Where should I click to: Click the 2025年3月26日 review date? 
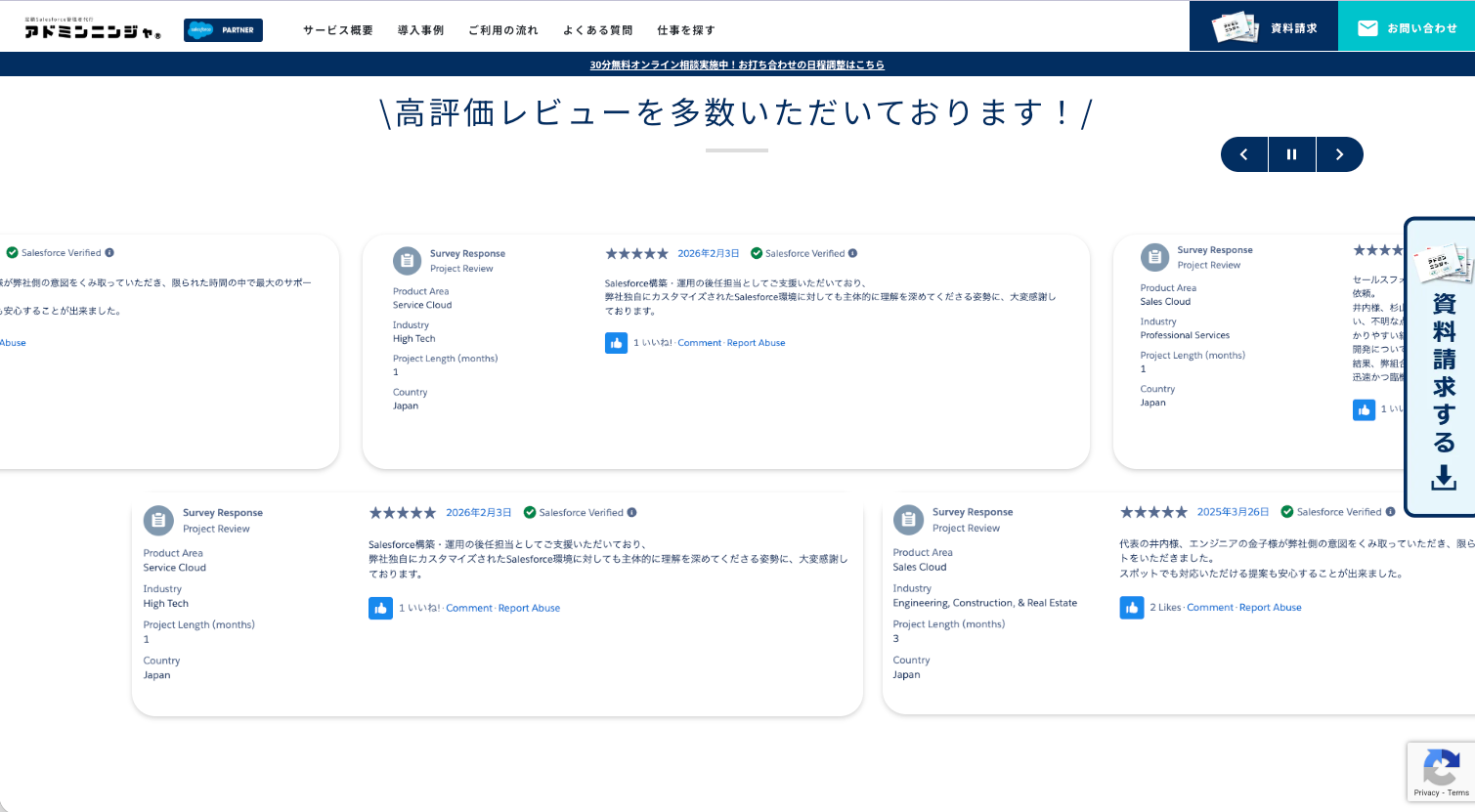(x=1233, y=512)
